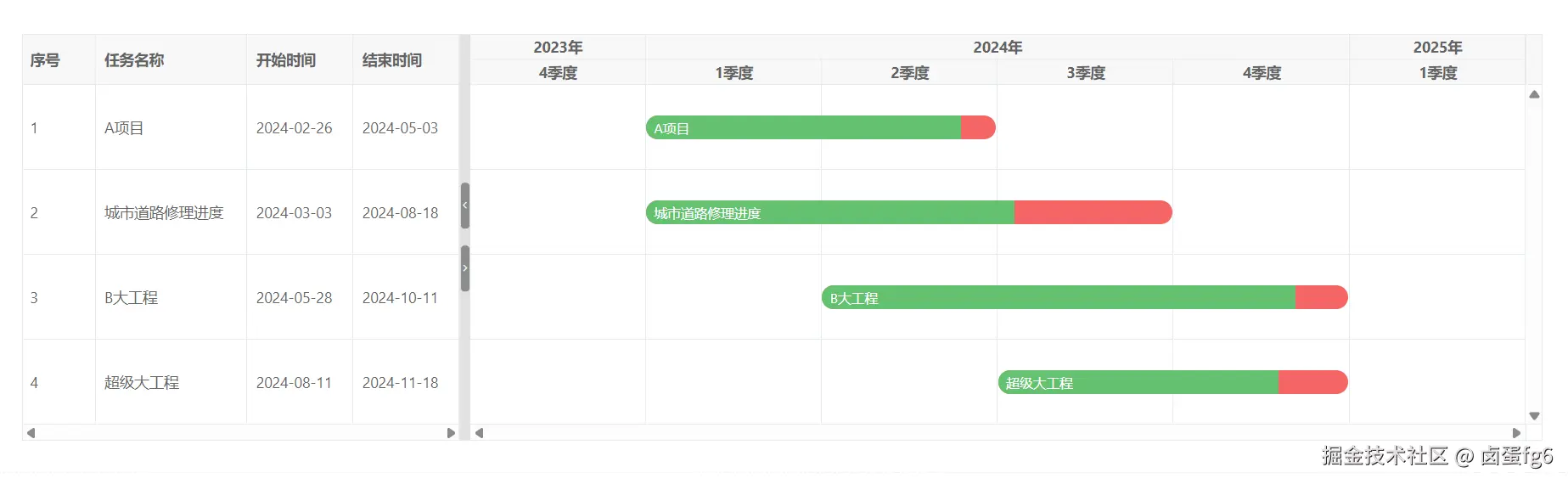Viewport: 1568px width, 484px height.
Task: Click the green 超级大工程 gantt bar
Action: coord(1138,382)
